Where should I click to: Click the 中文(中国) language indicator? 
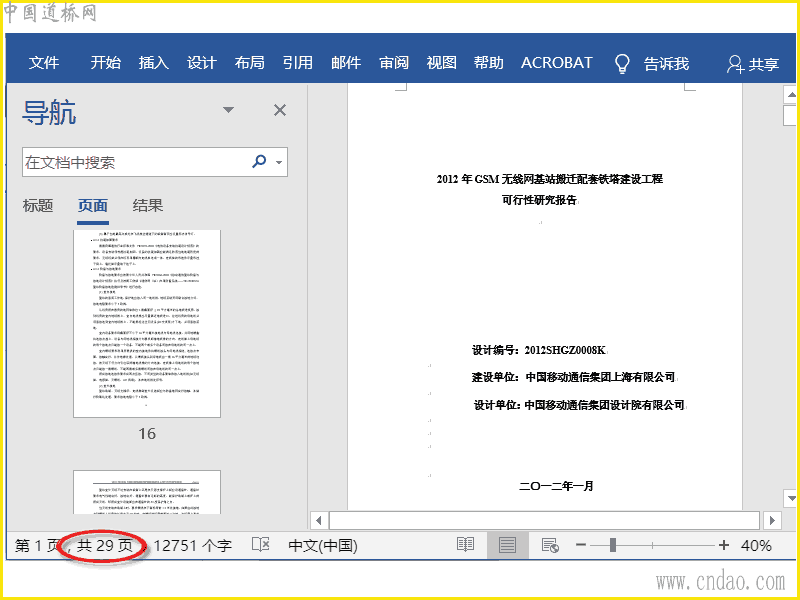click(323, 546)
